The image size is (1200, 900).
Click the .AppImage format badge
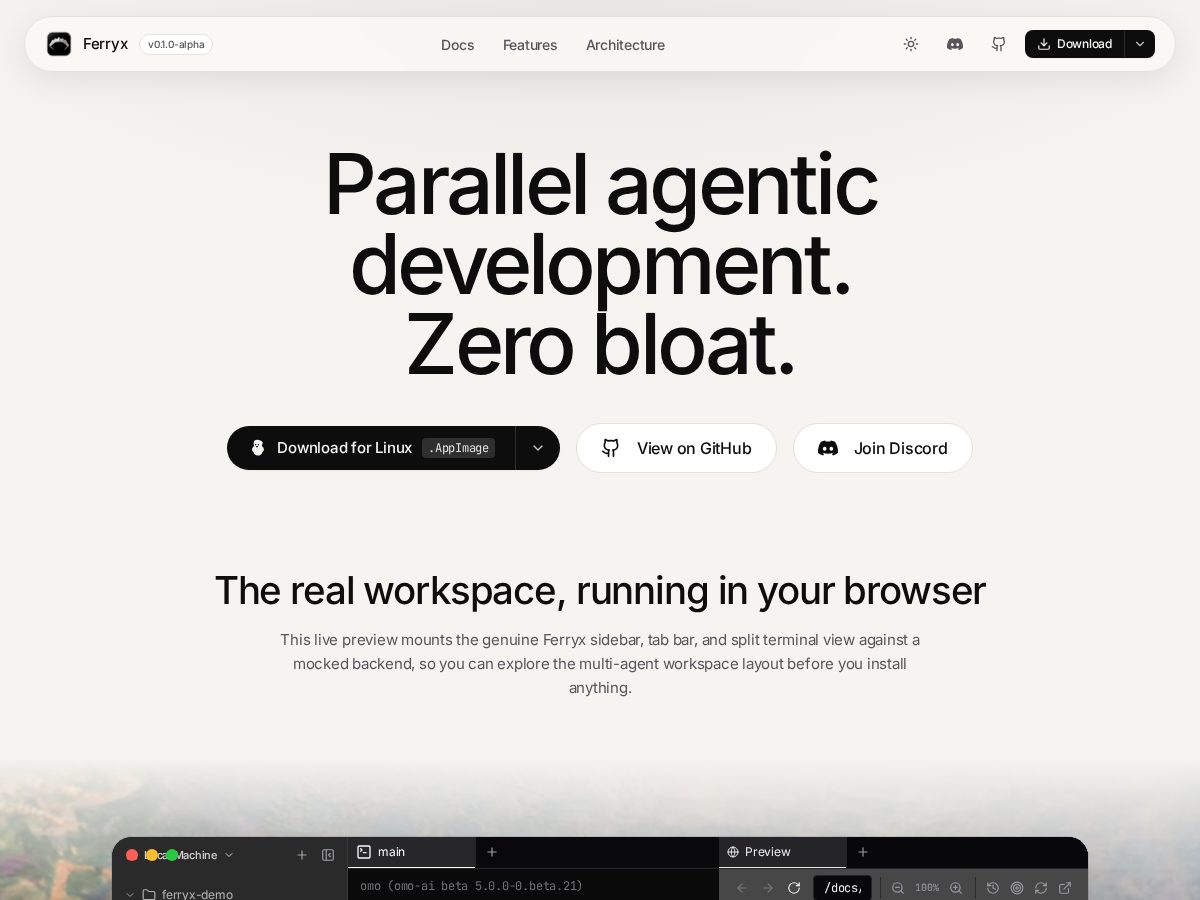(x=458, y=448)
